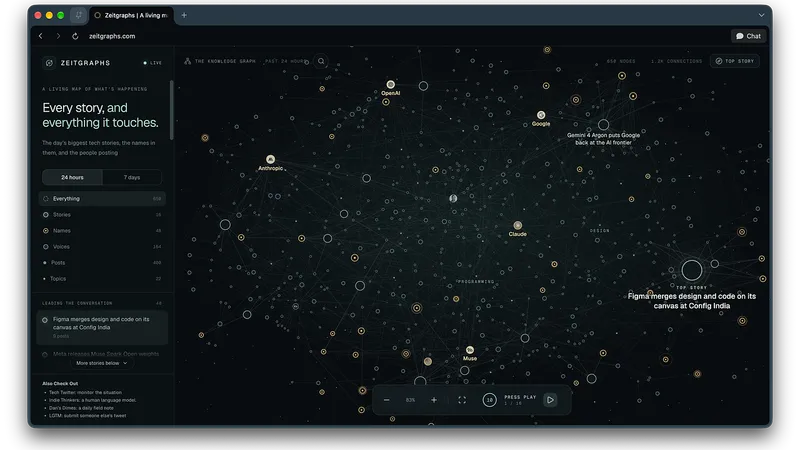Go forward in browser history

click(58, 36)
